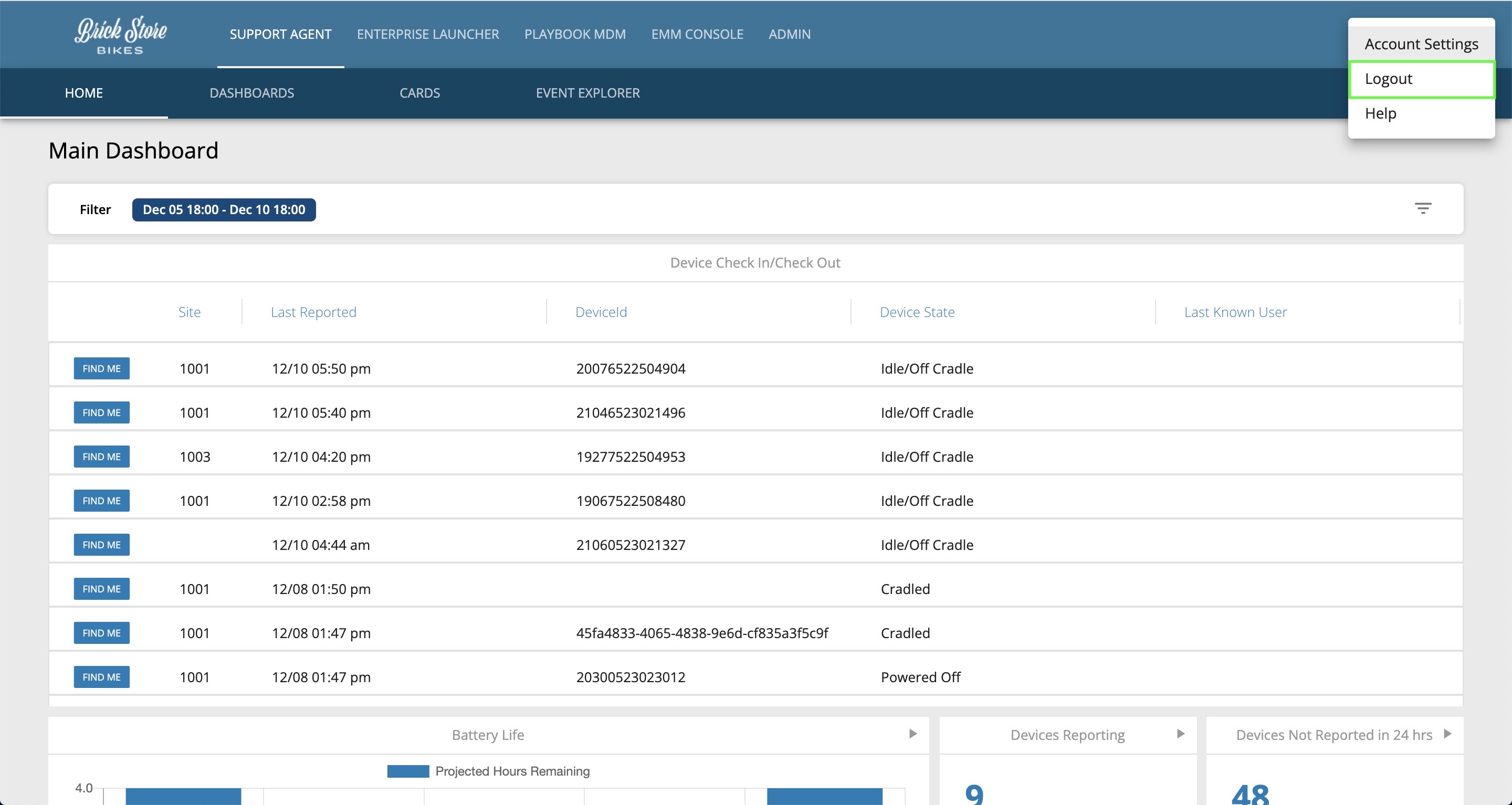1512x805 pixels.
Task: Click site 1003 cell
Action: 194,457
